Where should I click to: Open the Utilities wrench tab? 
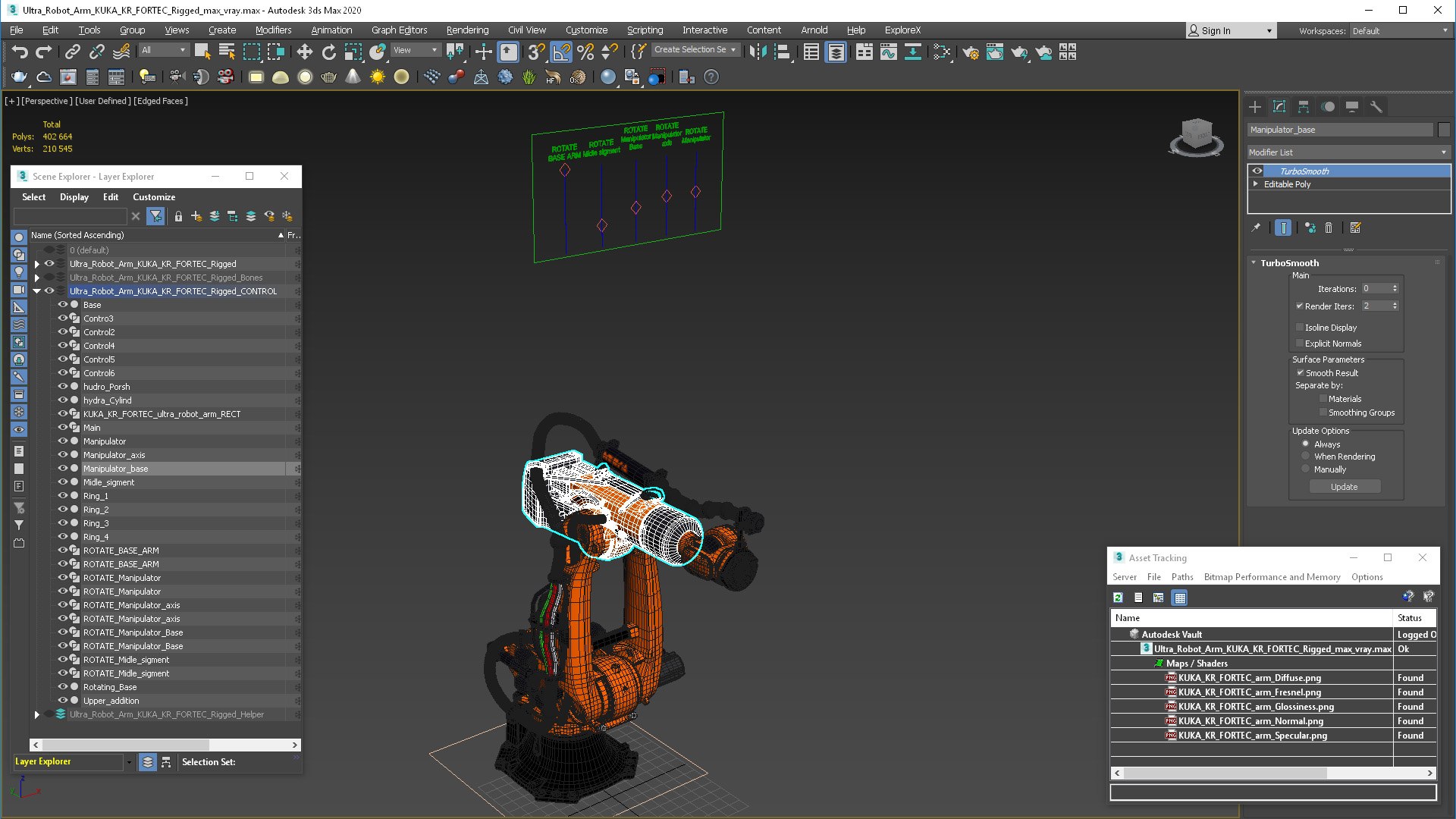1376,107
